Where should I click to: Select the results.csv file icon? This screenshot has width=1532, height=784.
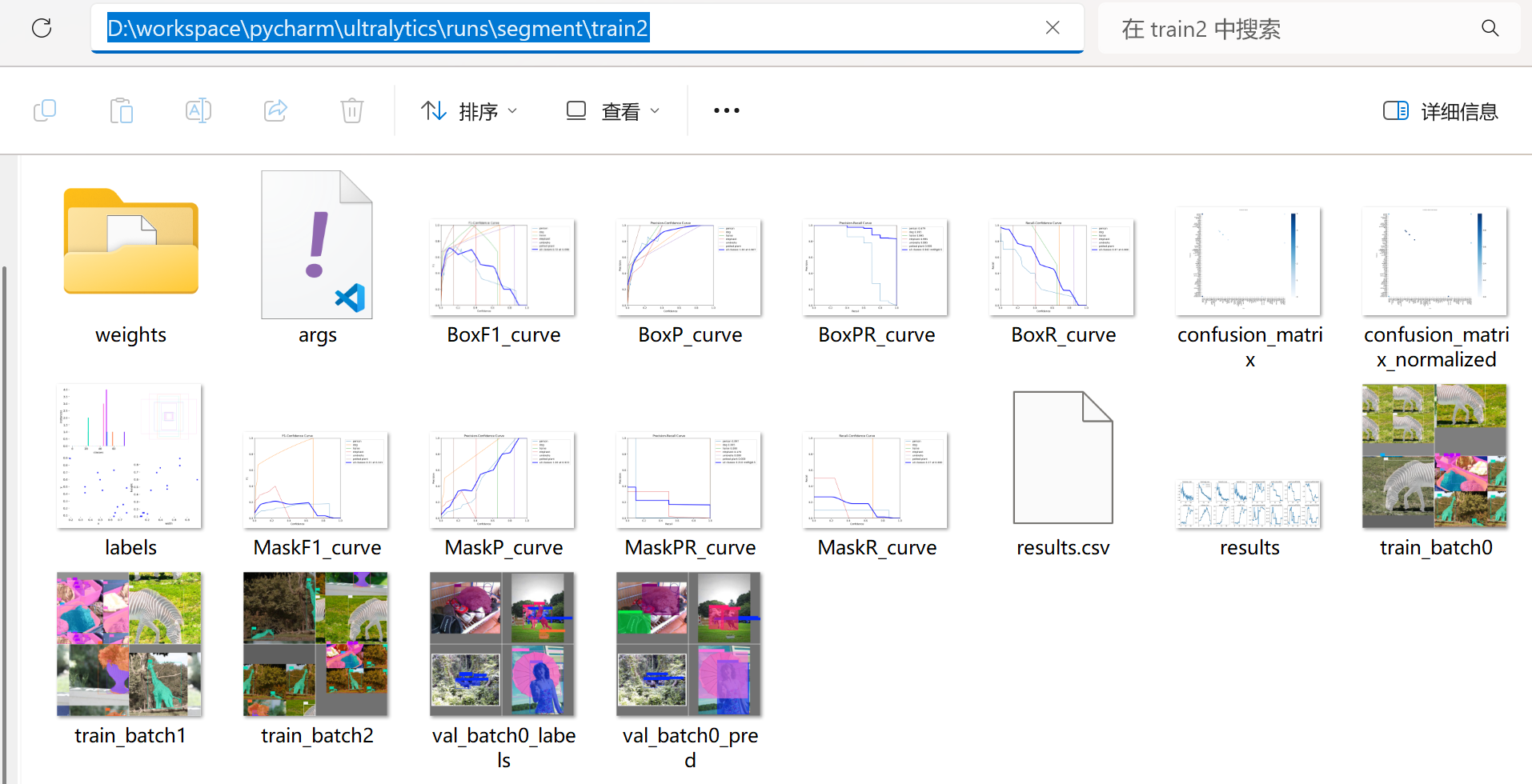click(x=1063, y=458)
